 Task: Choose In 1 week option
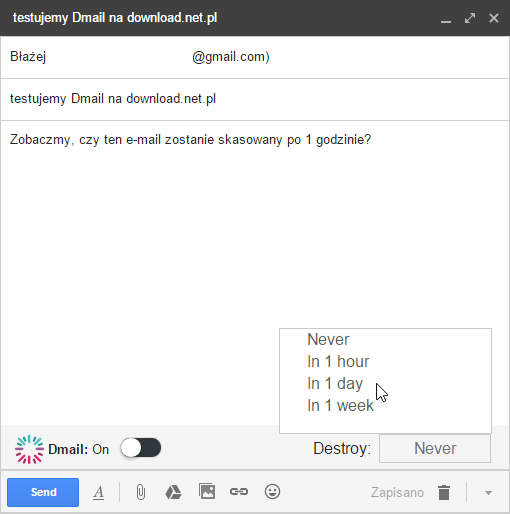point(340,405)
